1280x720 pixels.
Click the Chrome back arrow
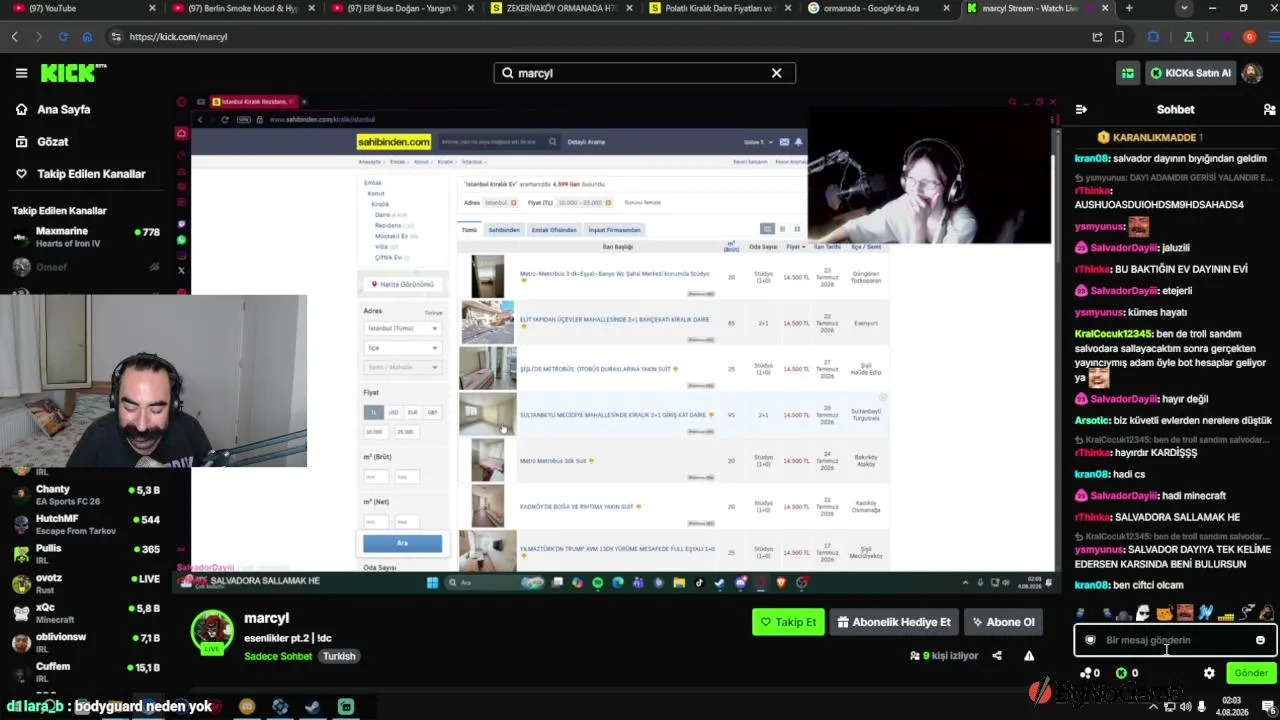coord(15,37)
